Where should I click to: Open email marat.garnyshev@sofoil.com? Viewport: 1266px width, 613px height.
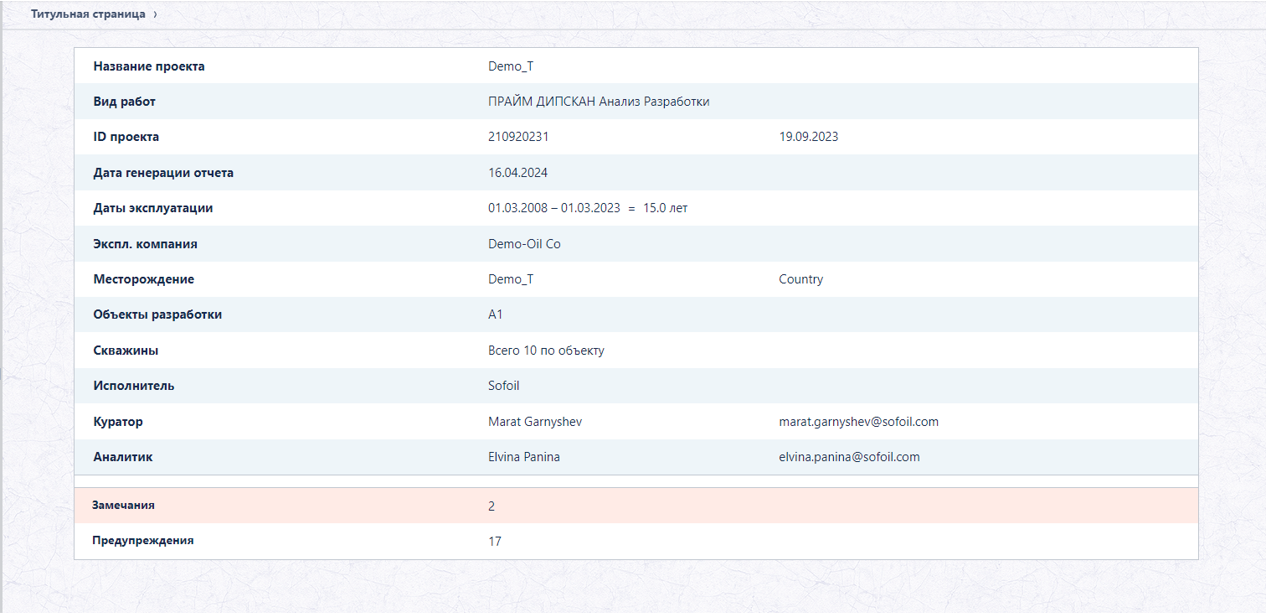(x=859, y=422)
